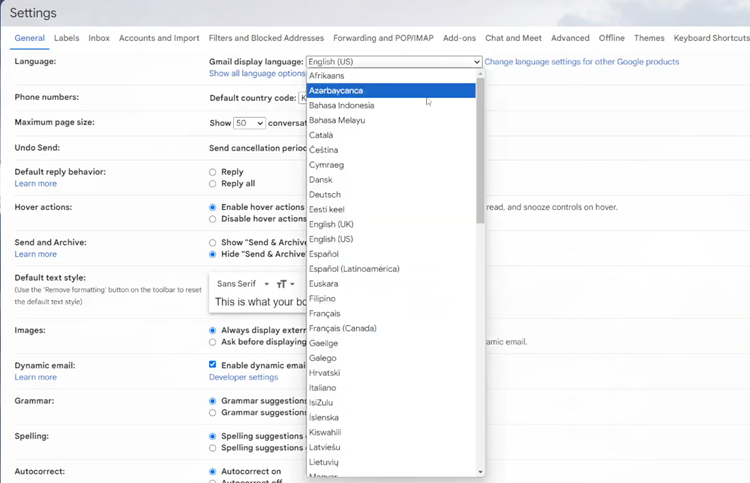Click the Gmail display language combo box
Viewport: 750px width, 483px height.
394,62
